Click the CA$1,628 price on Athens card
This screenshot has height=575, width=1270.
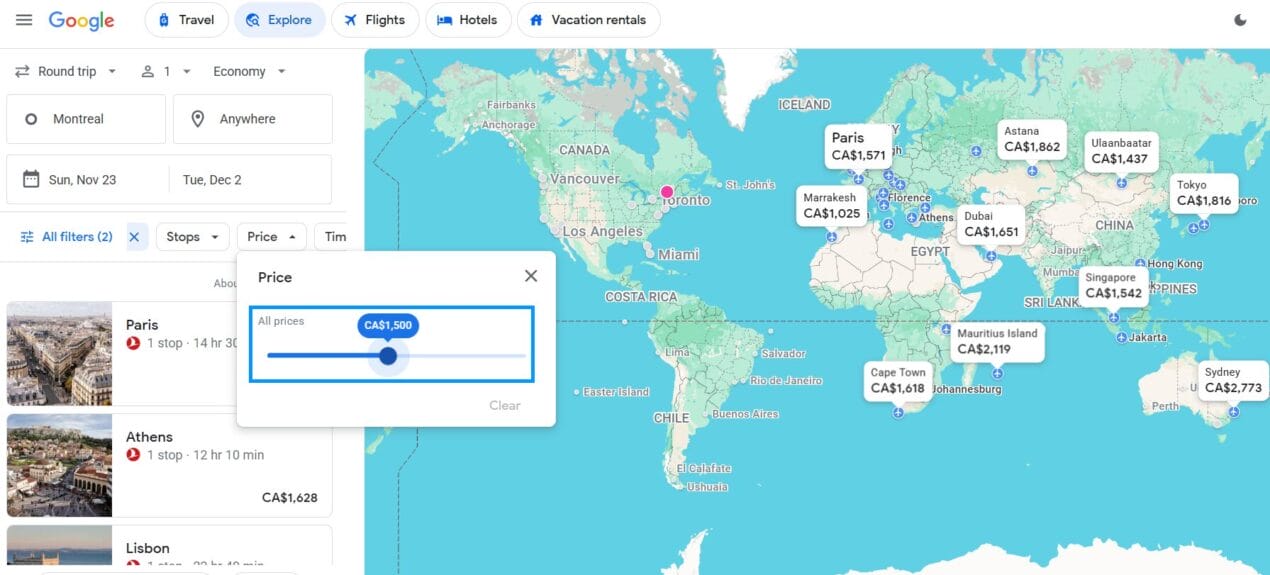click(290, 497)
